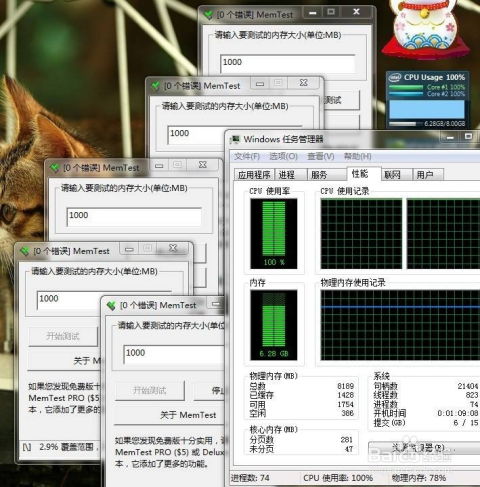480x487 pixels.
Task: Click the MemTest icon in the front-most window
Action: point(111,305)
